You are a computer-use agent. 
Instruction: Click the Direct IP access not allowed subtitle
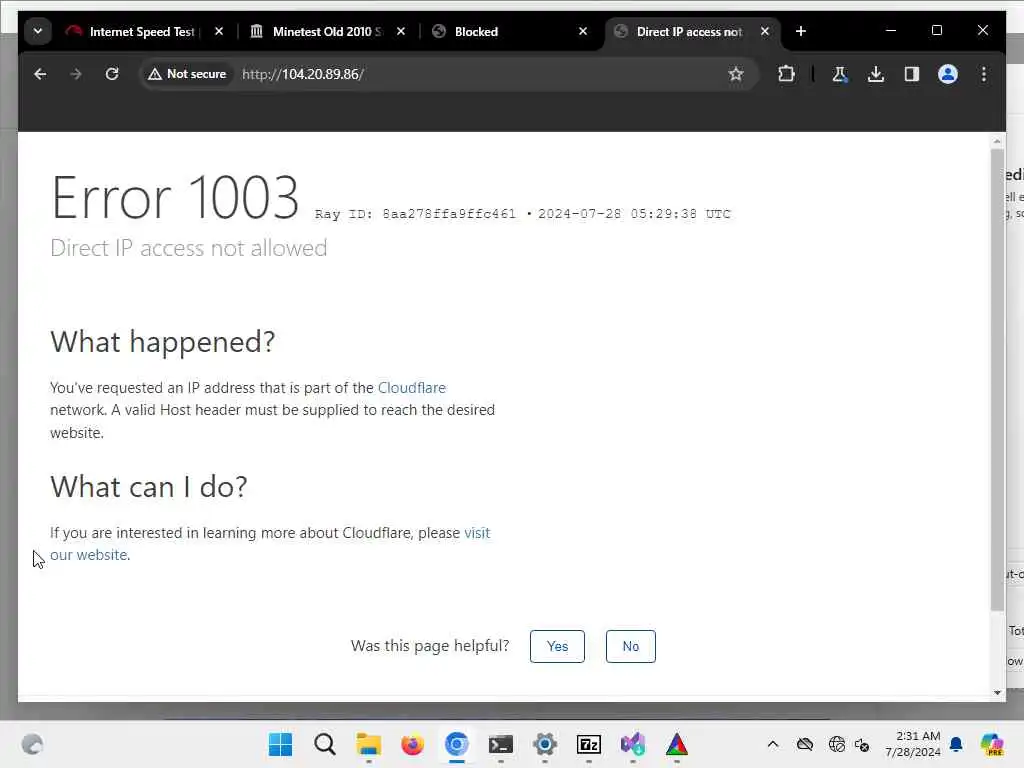click(189, 248)
